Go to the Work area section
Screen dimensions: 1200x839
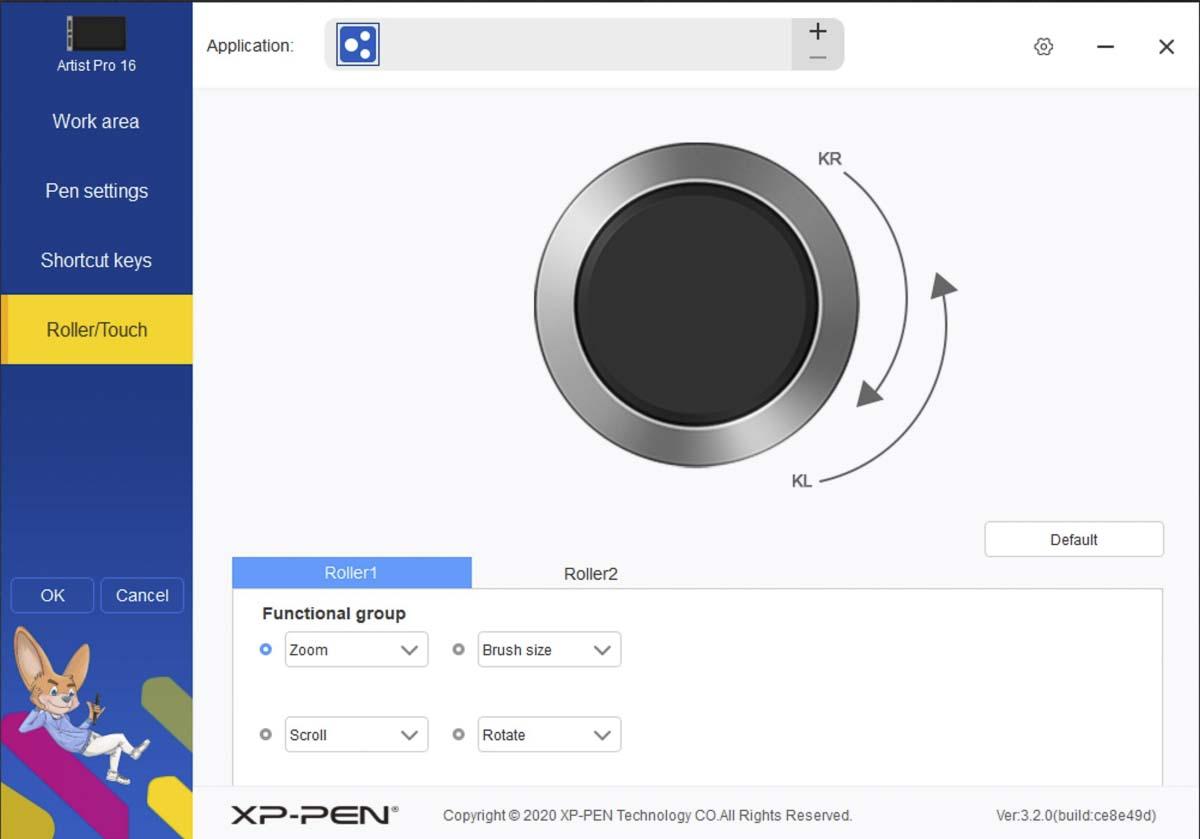96,121
